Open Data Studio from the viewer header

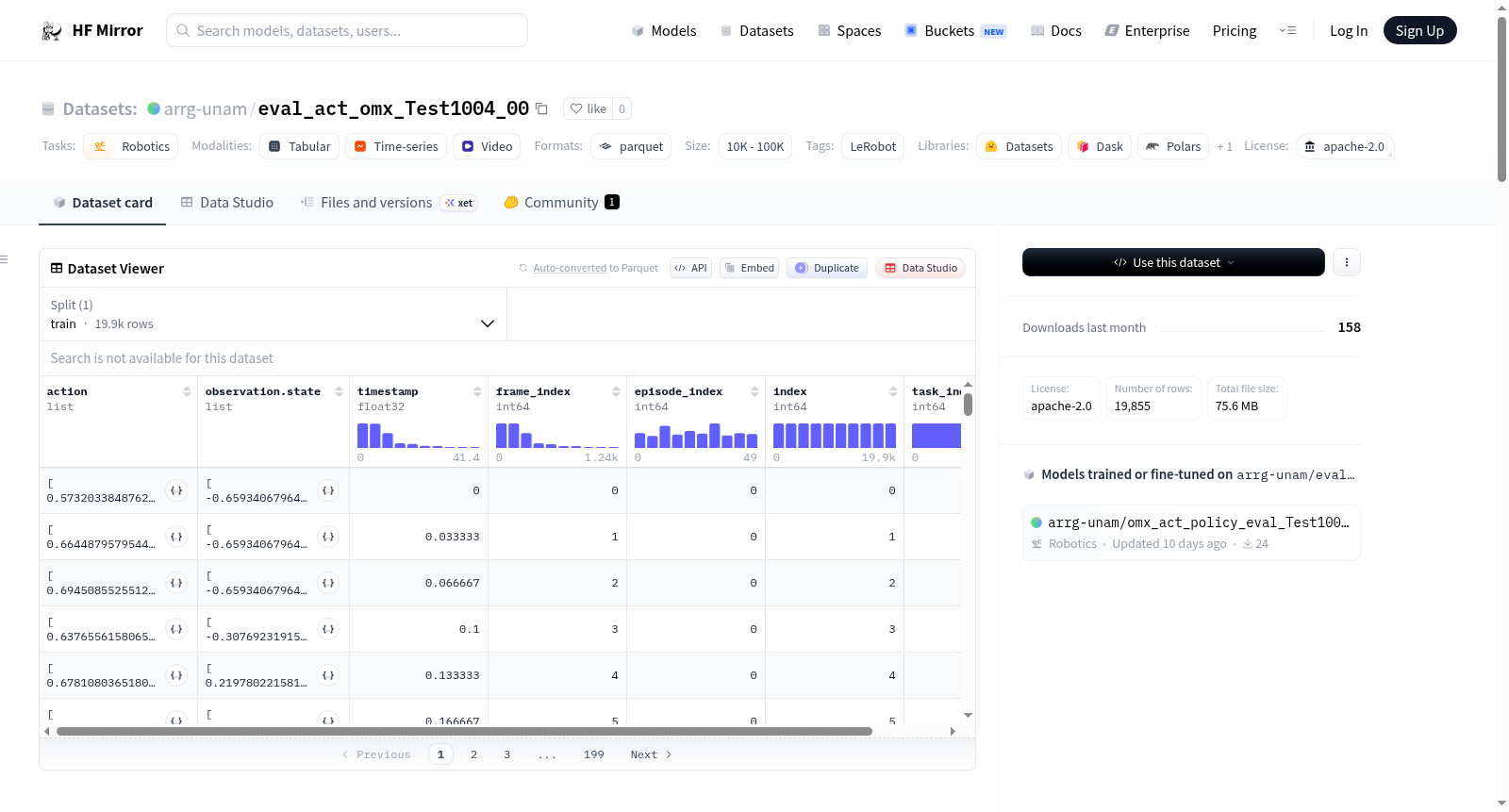pyautogui.click(x=920, y=268)
